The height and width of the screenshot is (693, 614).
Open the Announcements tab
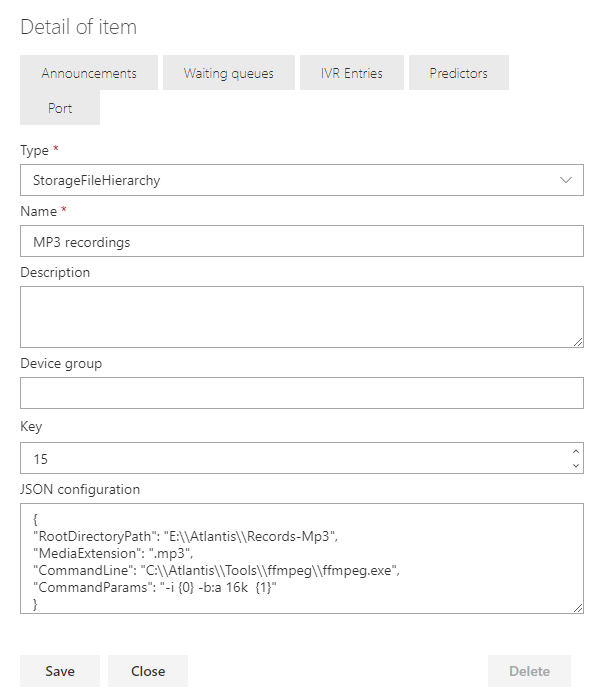89,73
